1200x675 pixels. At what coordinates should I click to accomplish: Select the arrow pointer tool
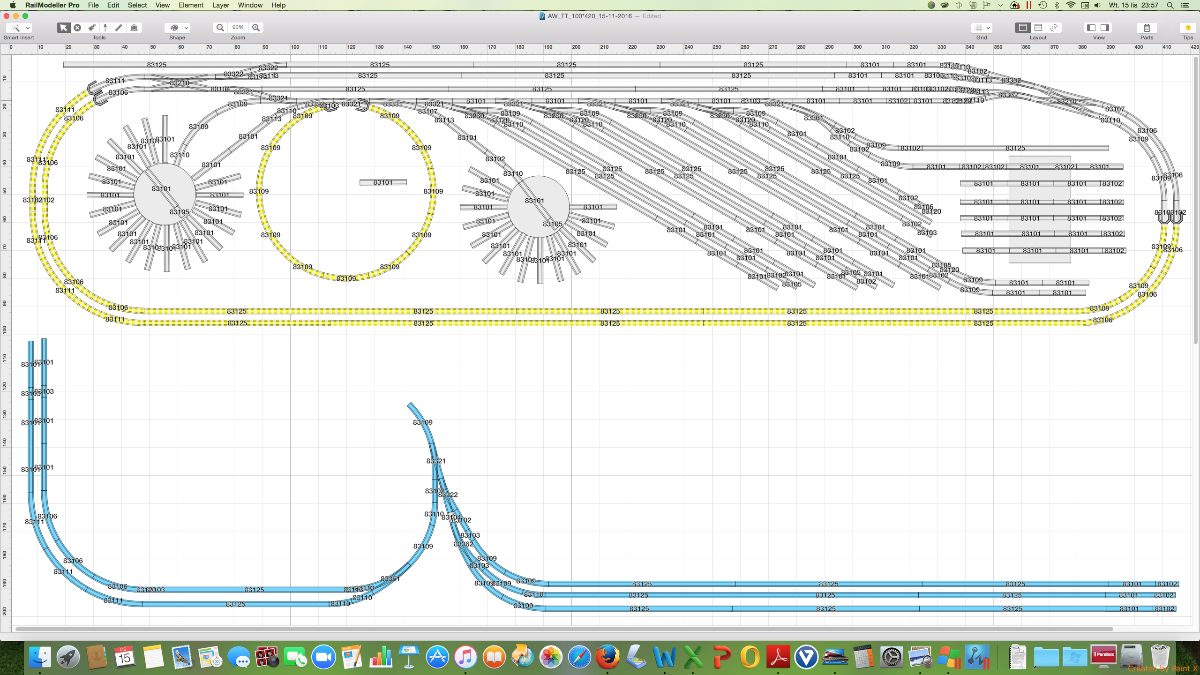[x=63, y=28]
